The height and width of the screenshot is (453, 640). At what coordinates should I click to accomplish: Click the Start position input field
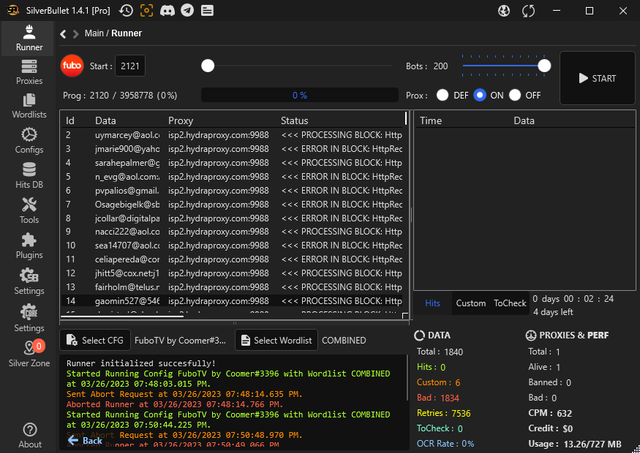[x=129, y=66]
